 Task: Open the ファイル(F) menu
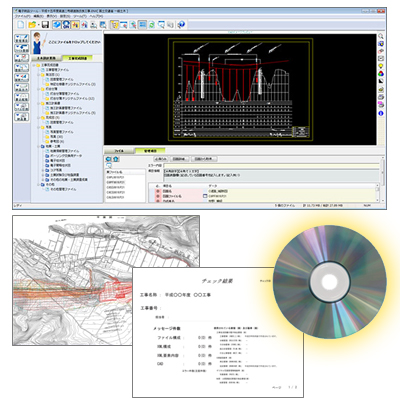(x=22, y=16)
